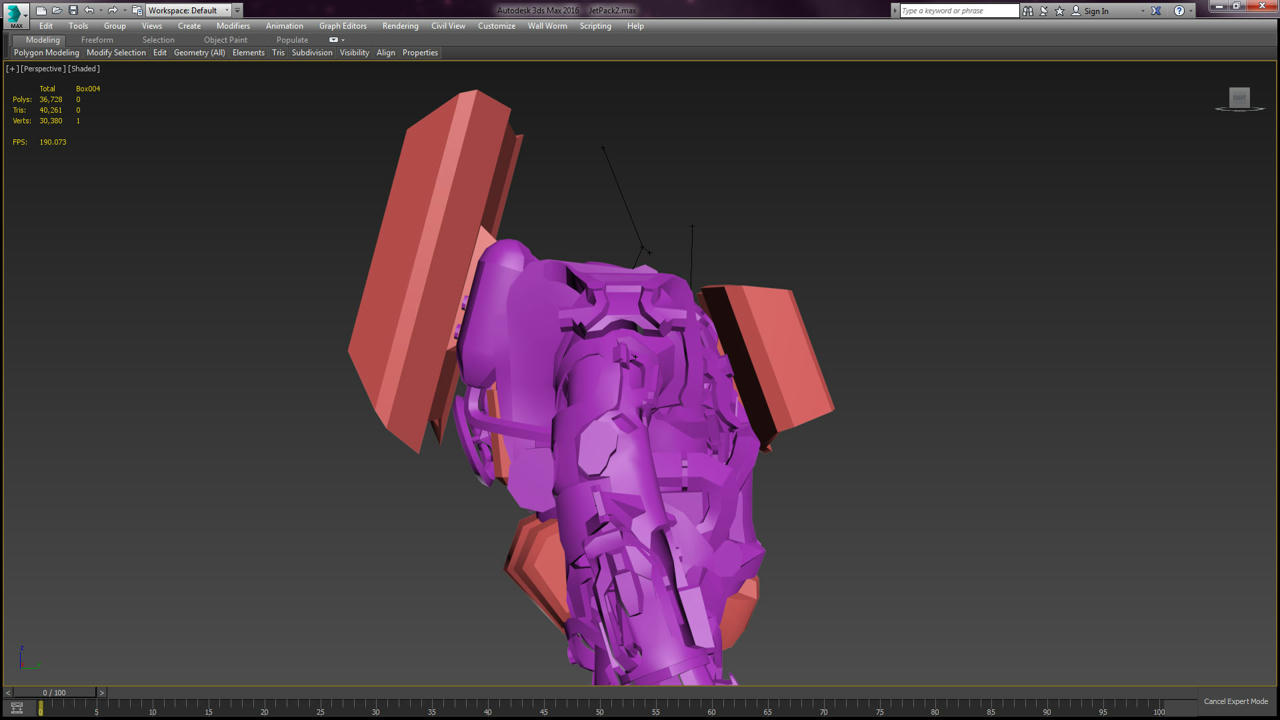The width and height of the screenshot is (1280, 720).
Task: Open the 3ds Max application menu button
Action: tap(15, 15)
